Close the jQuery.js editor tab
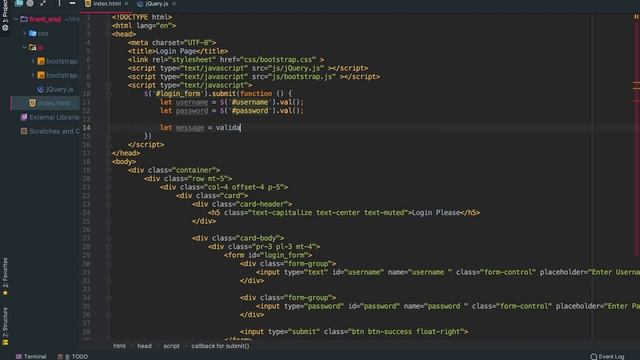640x360 pixels. (x=174, y=4)
